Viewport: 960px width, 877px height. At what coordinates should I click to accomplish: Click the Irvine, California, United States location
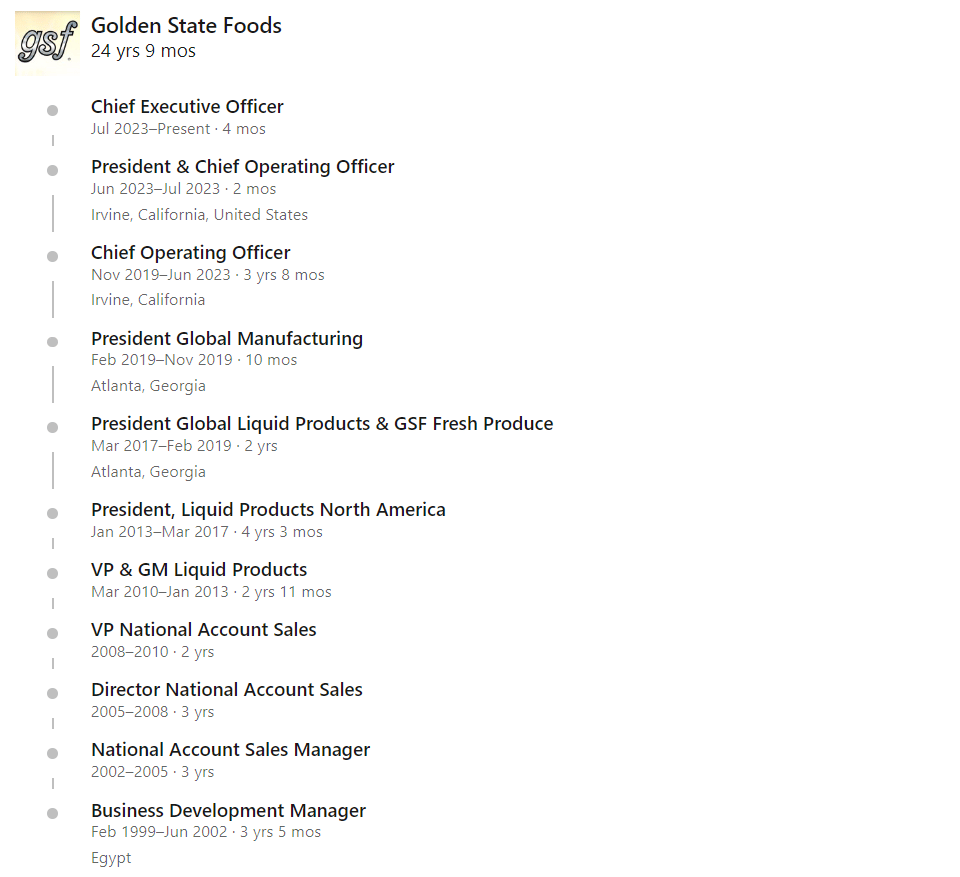(199, 215)
